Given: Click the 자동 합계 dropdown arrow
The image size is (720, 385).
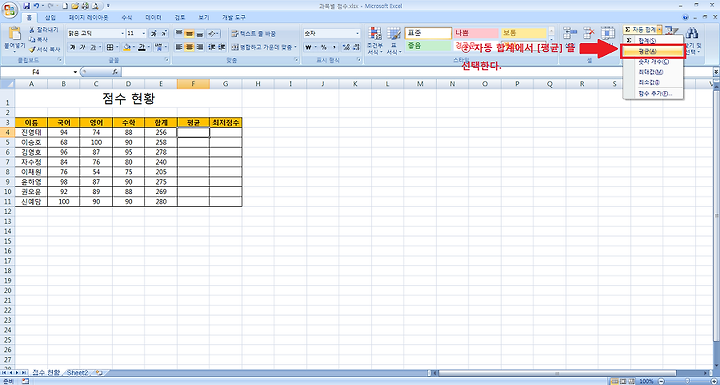Looking at the screenshot, I should tap(660, 29).
